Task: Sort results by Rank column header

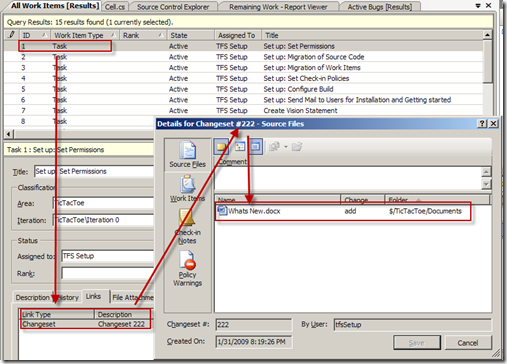Action: click(143, 35)
